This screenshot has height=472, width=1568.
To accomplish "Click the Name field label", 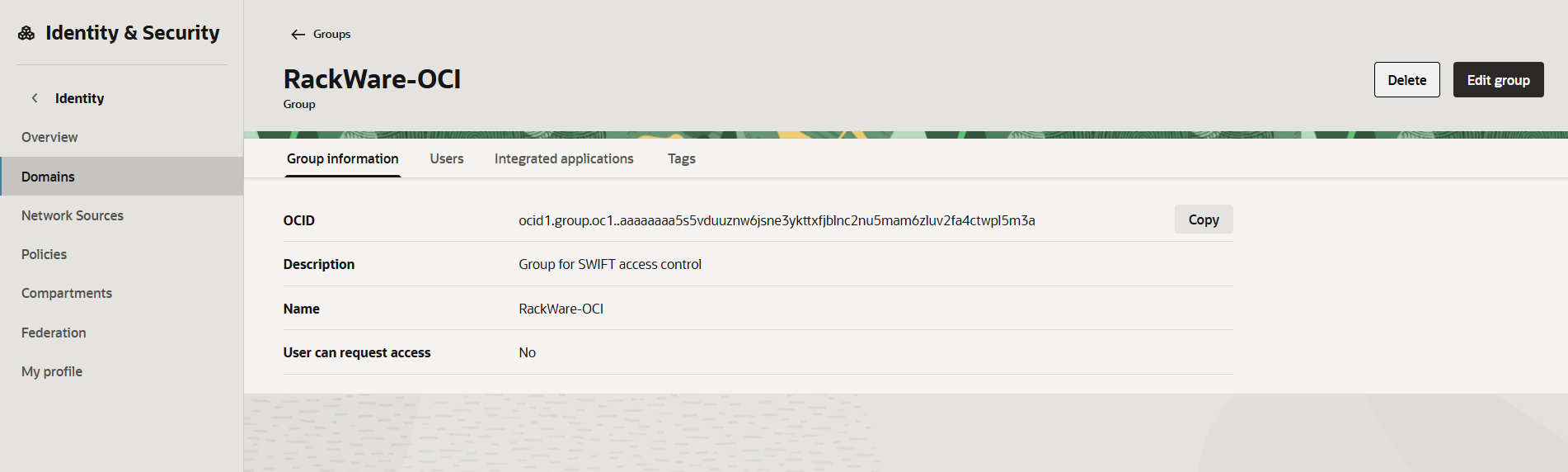I will [301, 309].
